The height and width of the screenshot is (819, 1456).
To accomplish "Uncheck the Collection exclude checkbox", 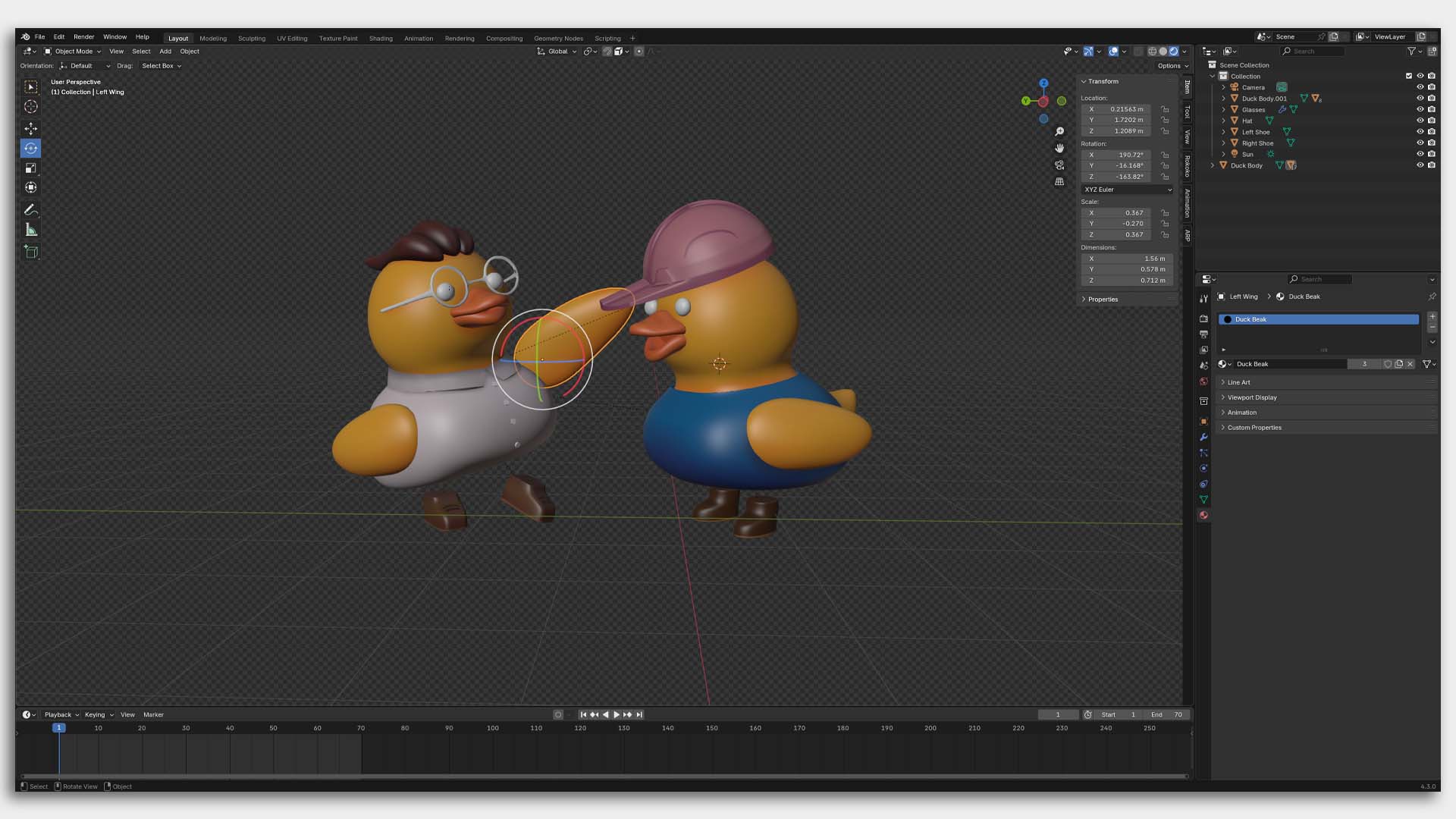I will [x=1409, y=76].
